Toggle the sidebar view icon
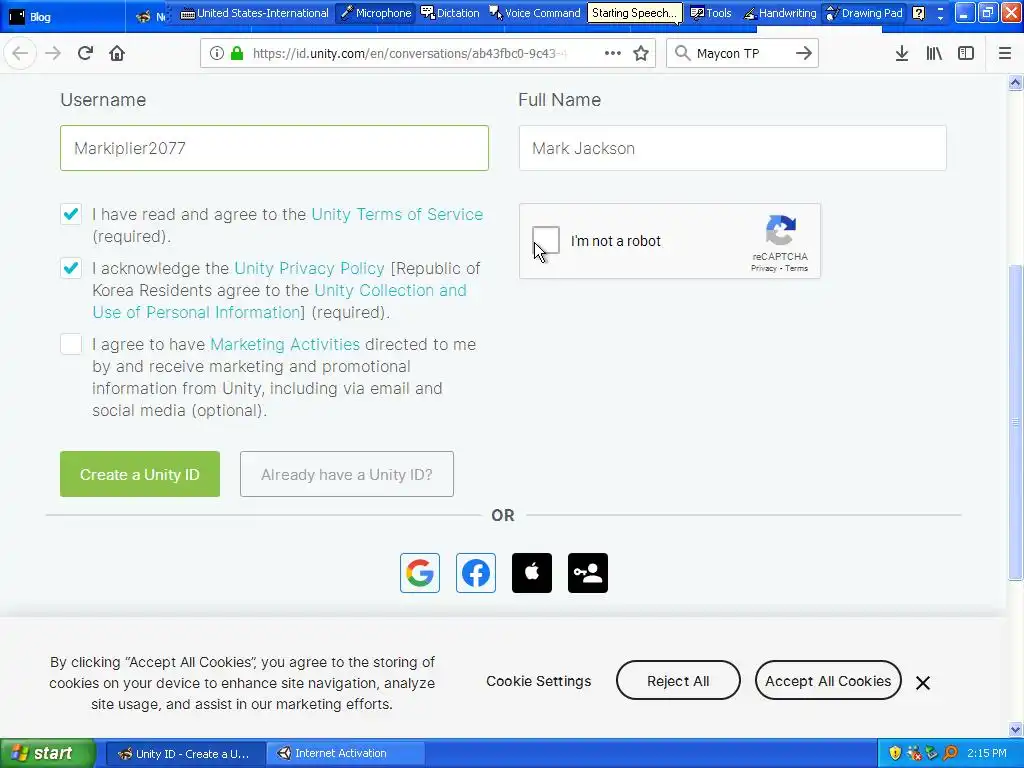 pos(966,53)
